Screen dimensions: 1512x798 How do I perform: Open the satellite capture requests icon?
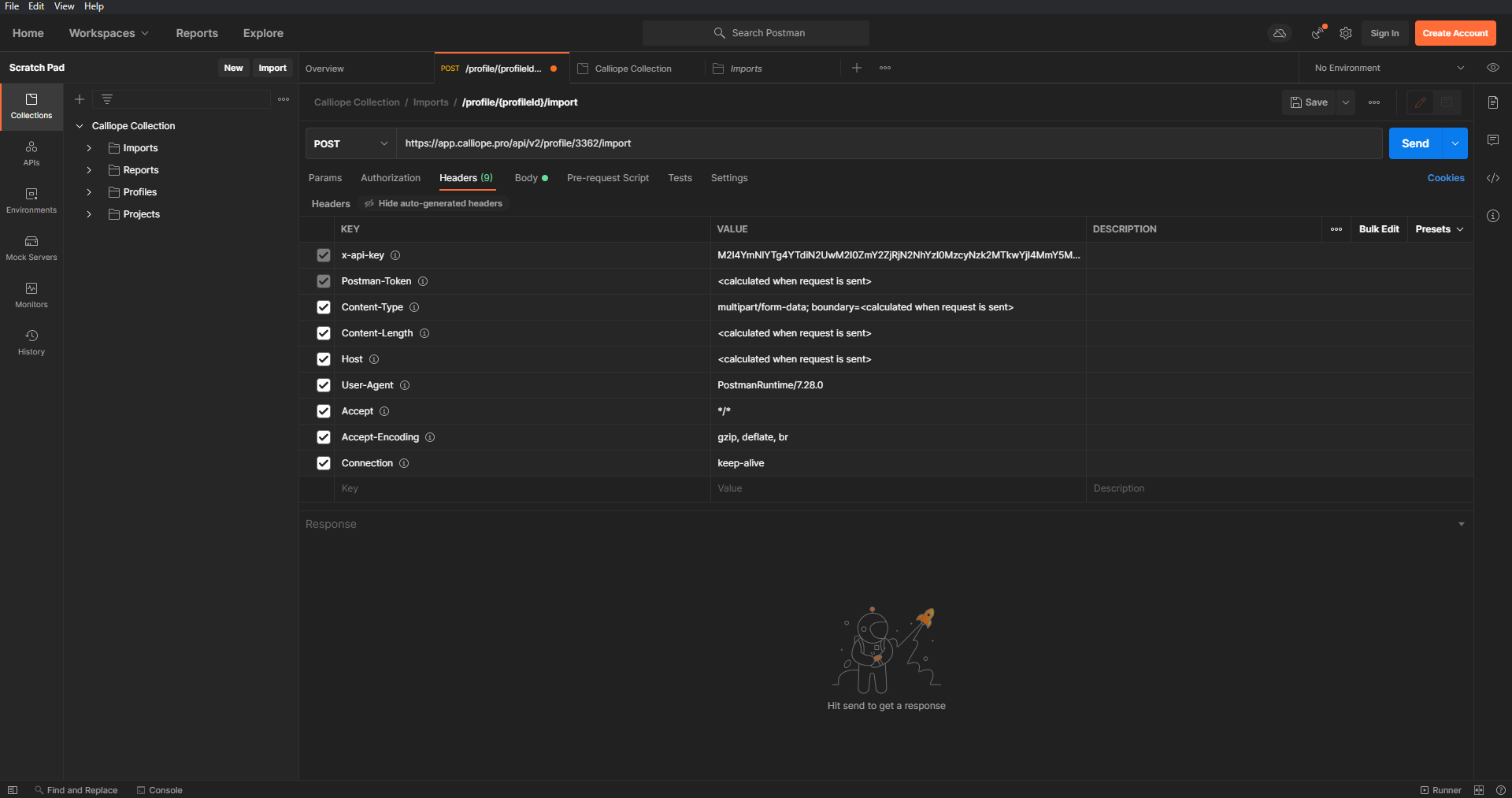pyautogui.click(x=1317, y=33)
